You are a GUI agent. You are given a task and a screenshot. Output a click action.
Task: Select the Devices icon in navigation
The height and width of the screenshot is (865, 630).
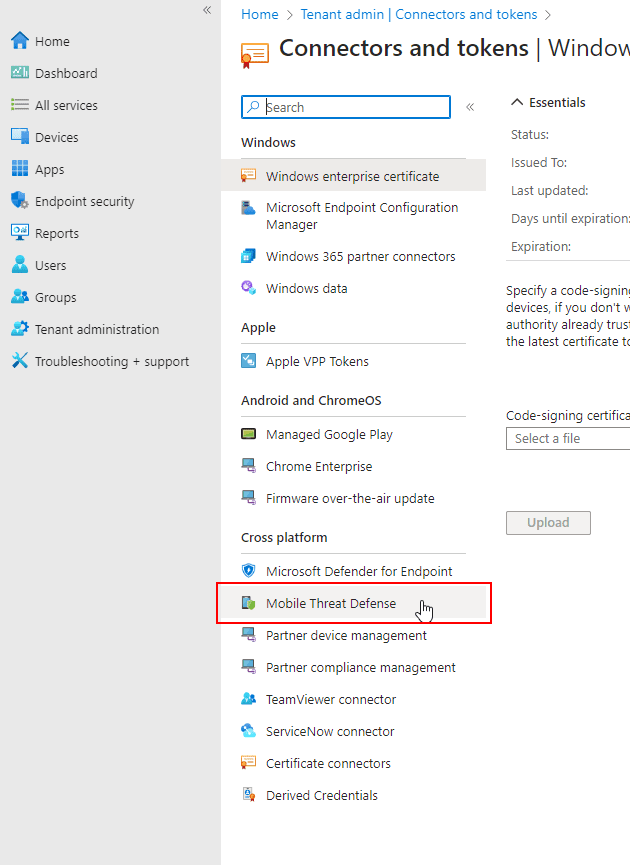point(19,137)
